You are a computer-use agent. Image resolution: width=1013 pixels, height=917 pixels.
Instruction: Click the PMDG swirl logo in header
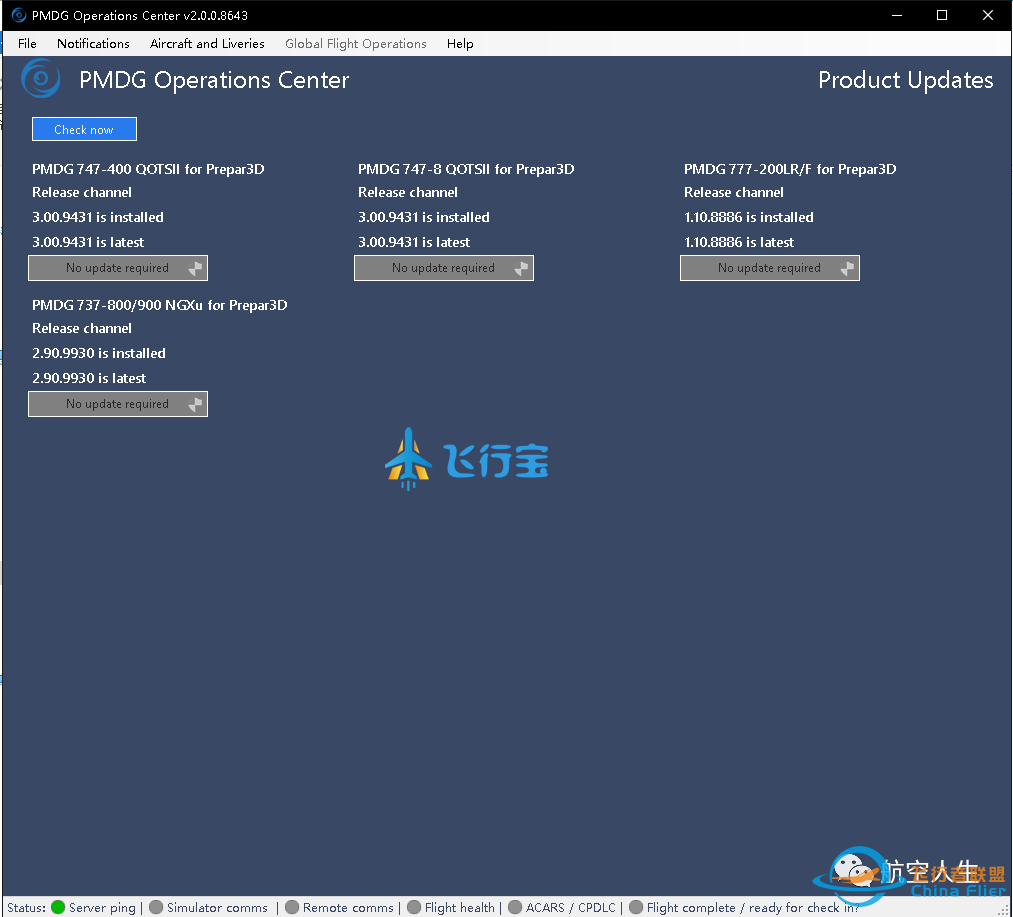pos(41,79)
